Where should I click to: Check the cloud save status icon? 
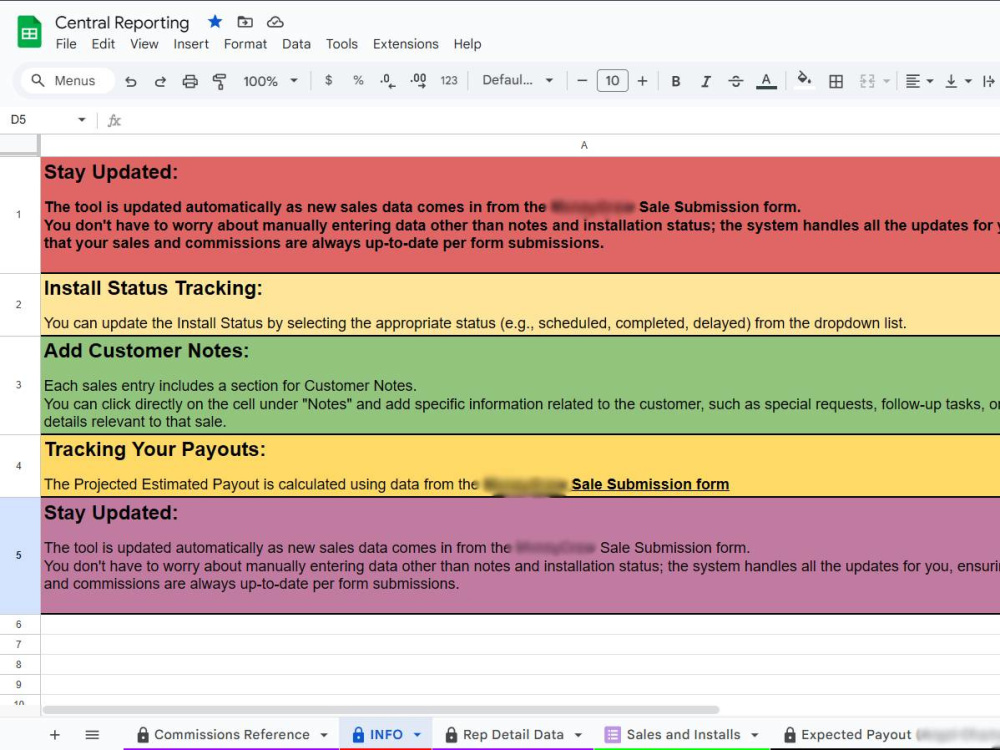pos(275,22)
